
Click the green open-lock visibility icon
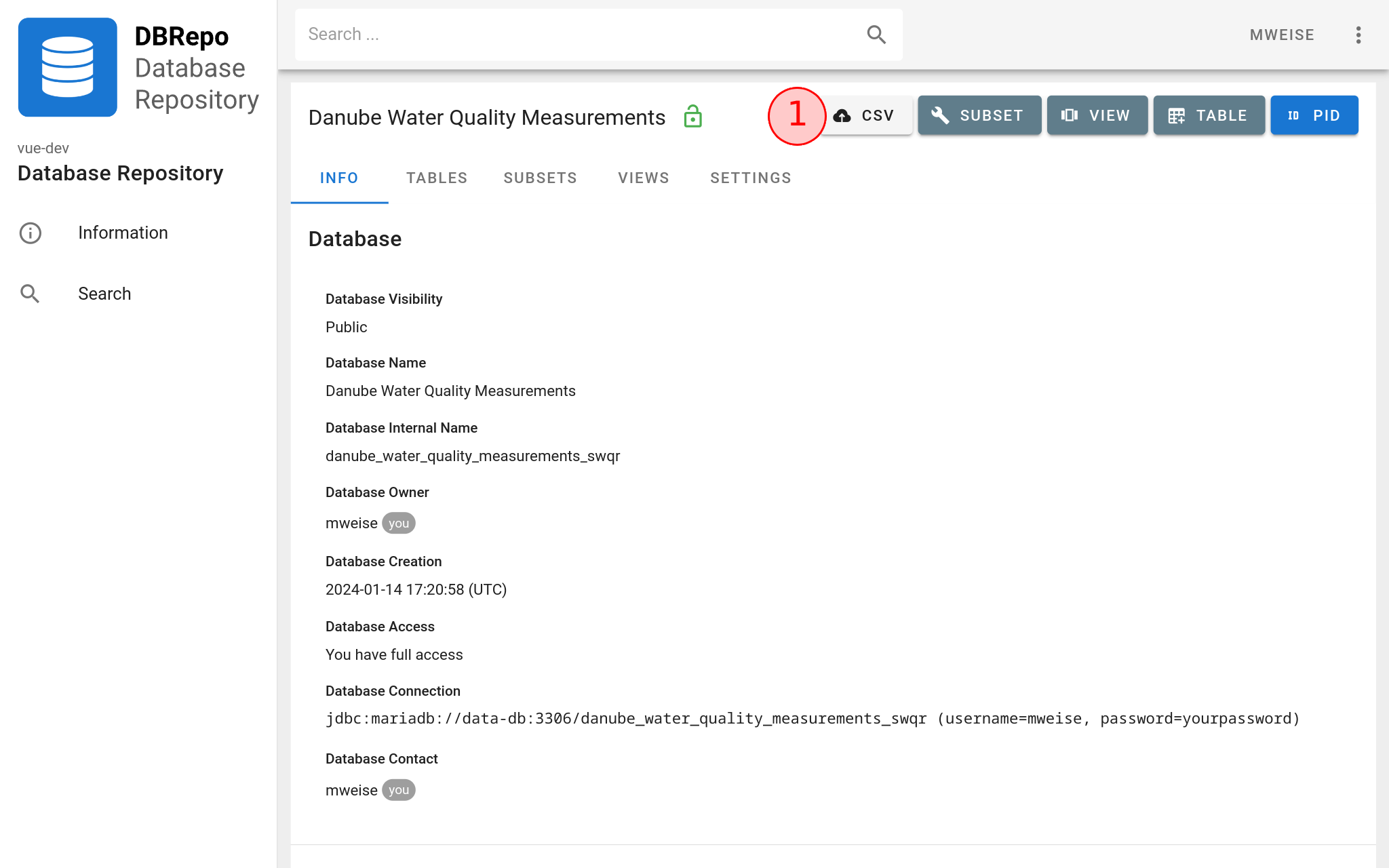point(692,117)
